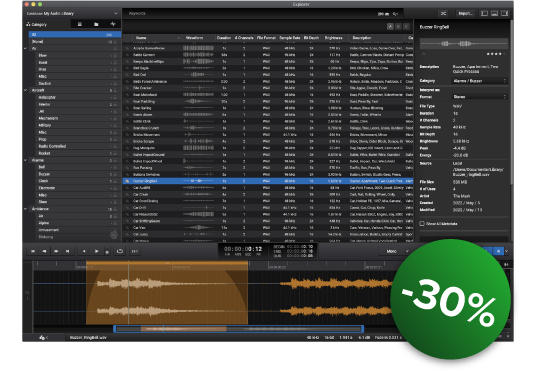Collapse the Ambience category group
This screenshot has height=372, width=536.
coord(25,209)
